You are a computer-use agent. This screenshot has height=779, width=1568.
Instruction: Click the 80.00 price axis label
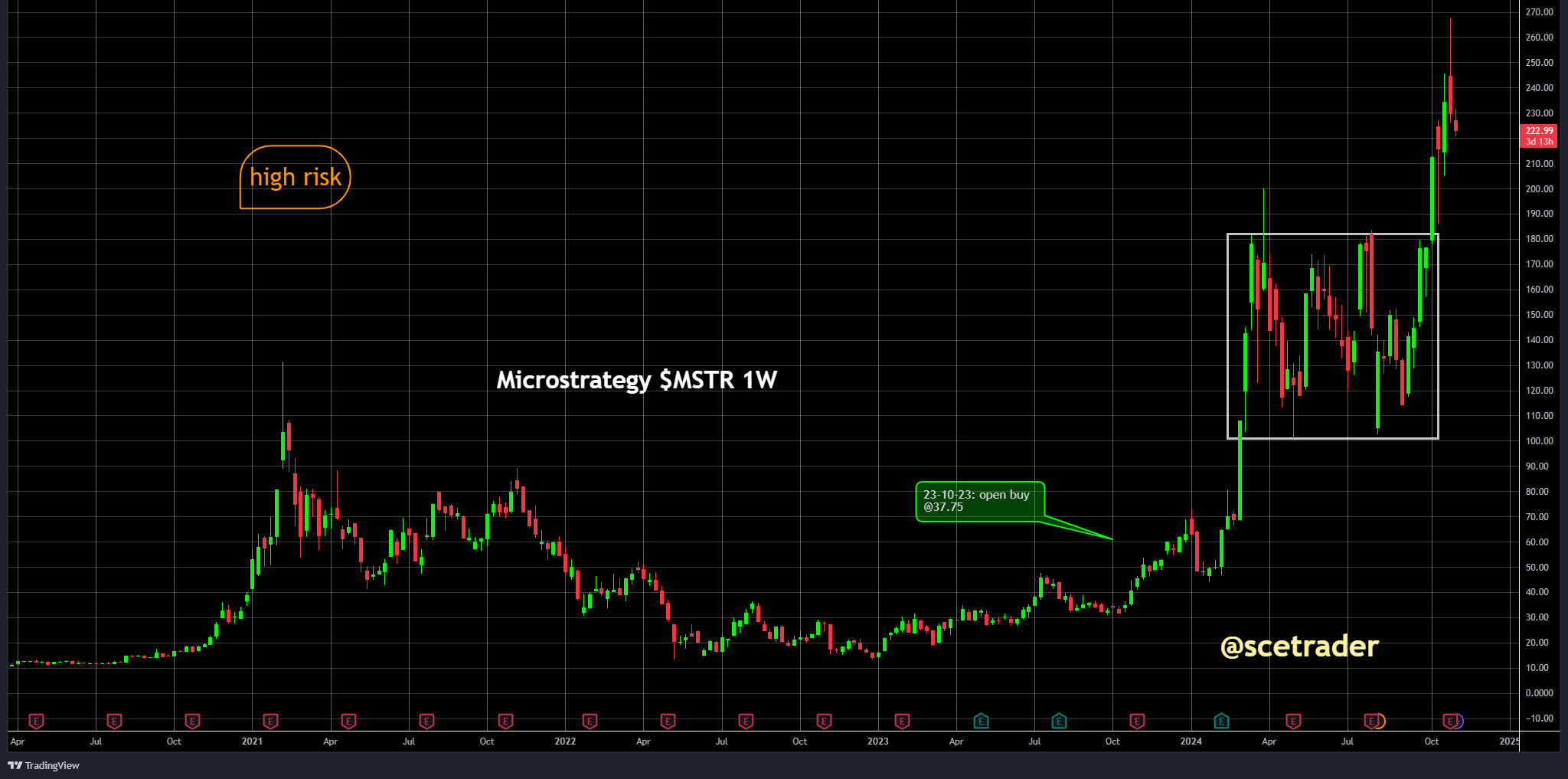(x=1537, y=492)
